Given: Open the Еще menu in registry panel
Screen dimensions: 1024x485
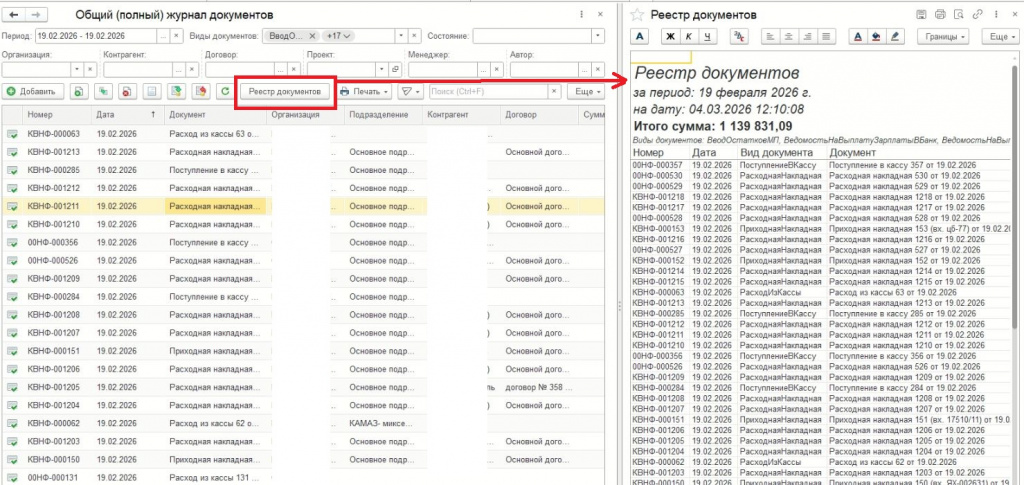Looking at the screenshot, I should [1002, 37].
